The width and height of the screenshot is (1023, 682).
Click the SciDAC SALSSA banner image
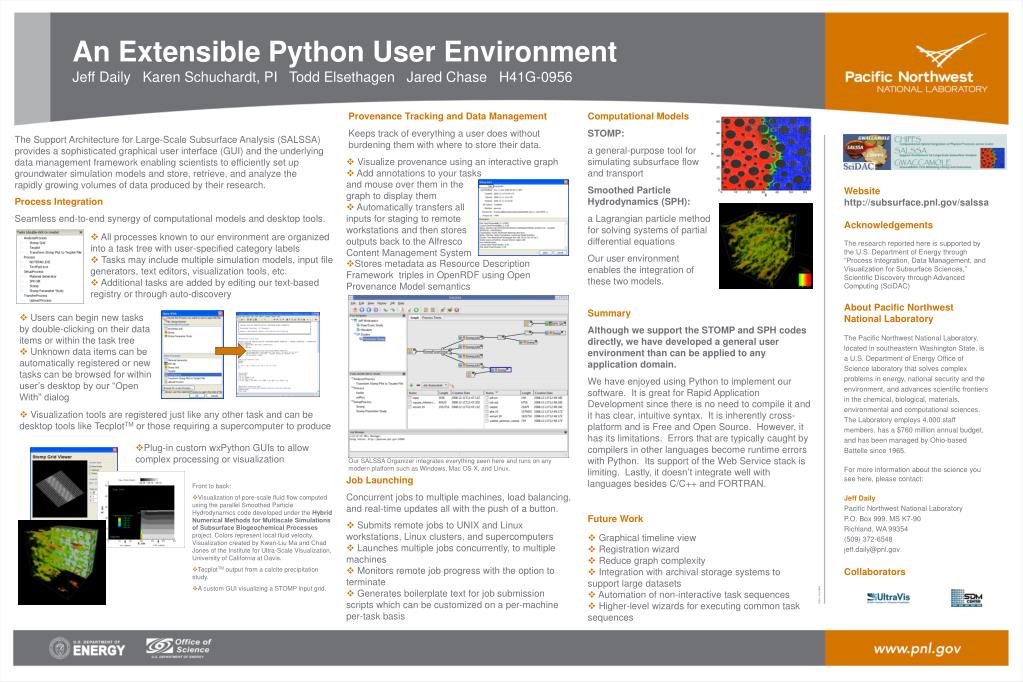[x=924, y=153]
